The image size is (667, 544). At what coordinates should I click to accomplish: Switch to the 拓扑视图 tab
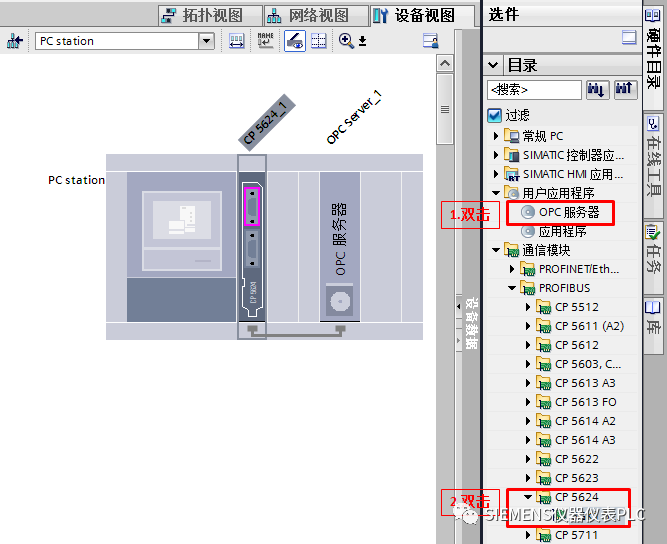click(x=210, y=16)
